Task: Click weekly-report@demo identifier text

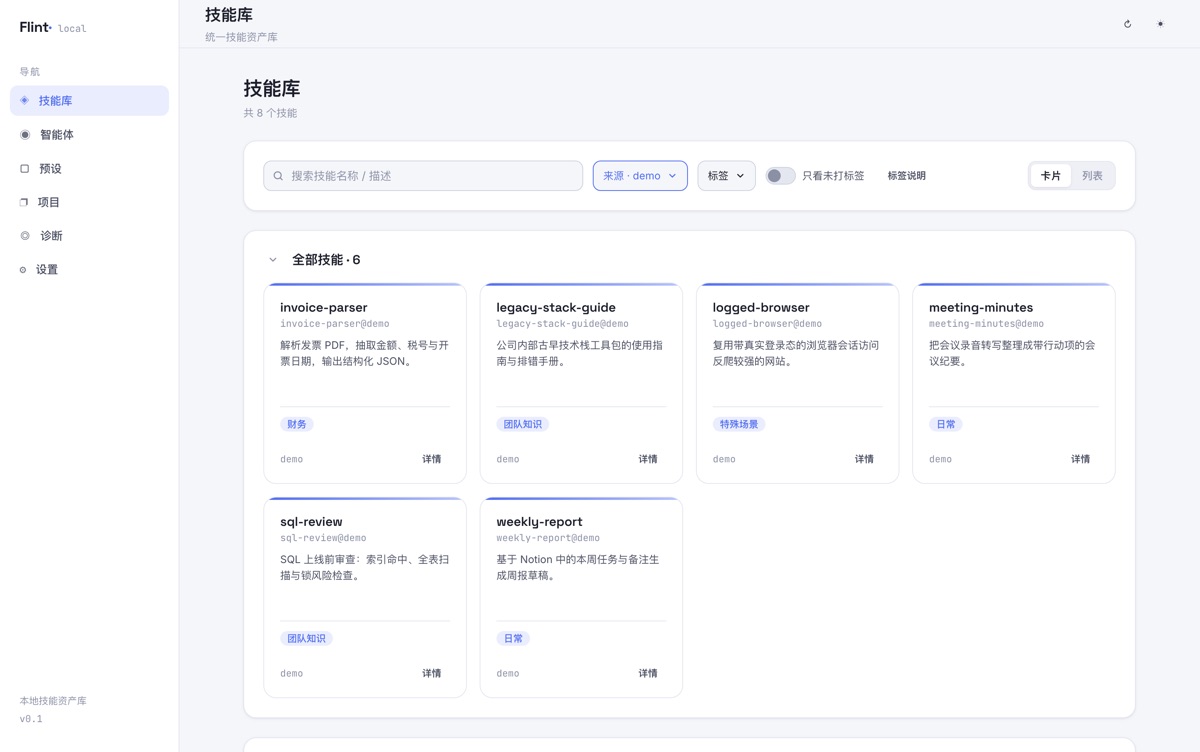Action: coord(548,538)
